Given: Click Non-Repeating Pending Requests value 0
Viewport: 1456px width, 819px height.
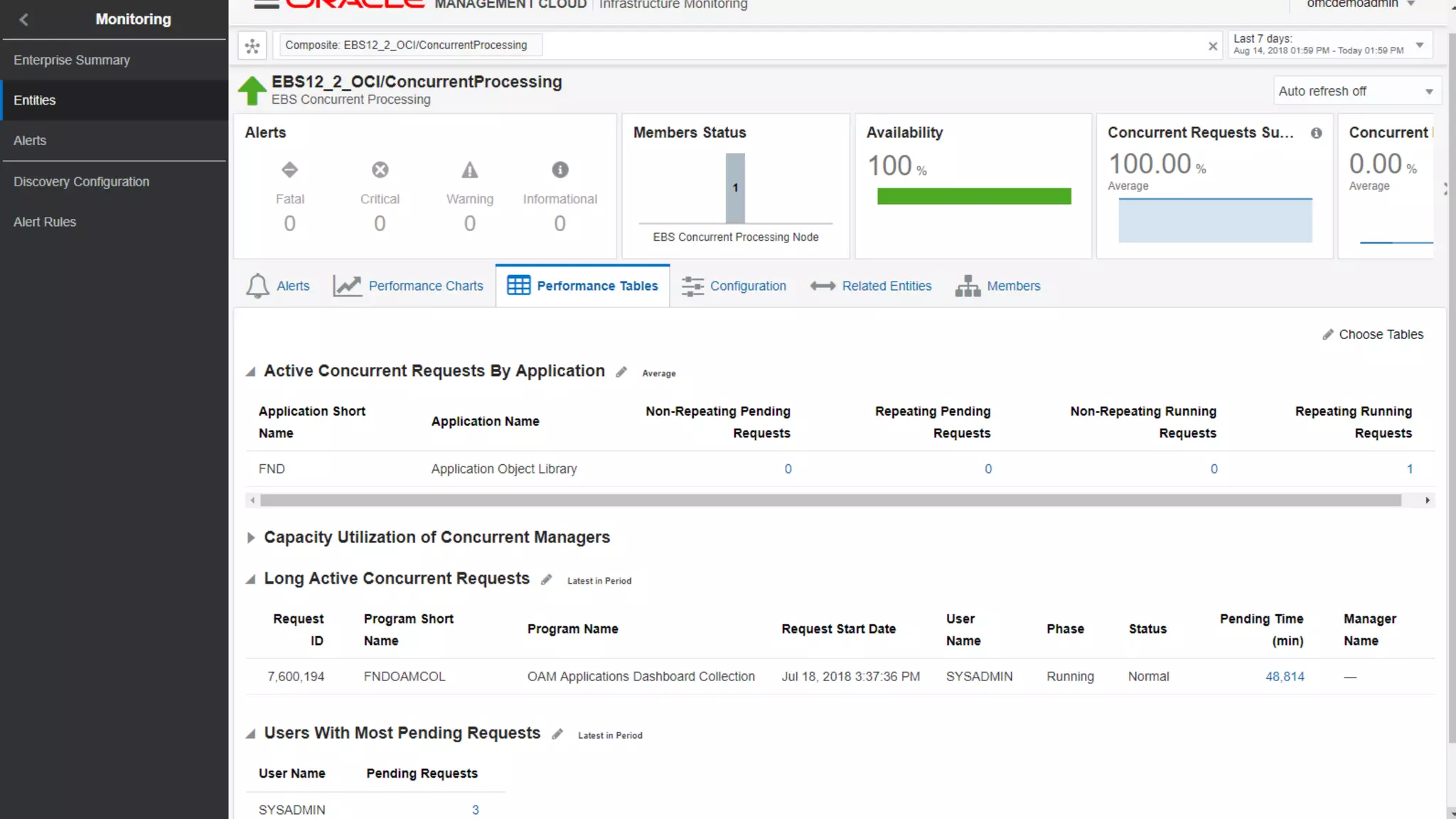Looking at the screenshot, I should pos(788,469).
